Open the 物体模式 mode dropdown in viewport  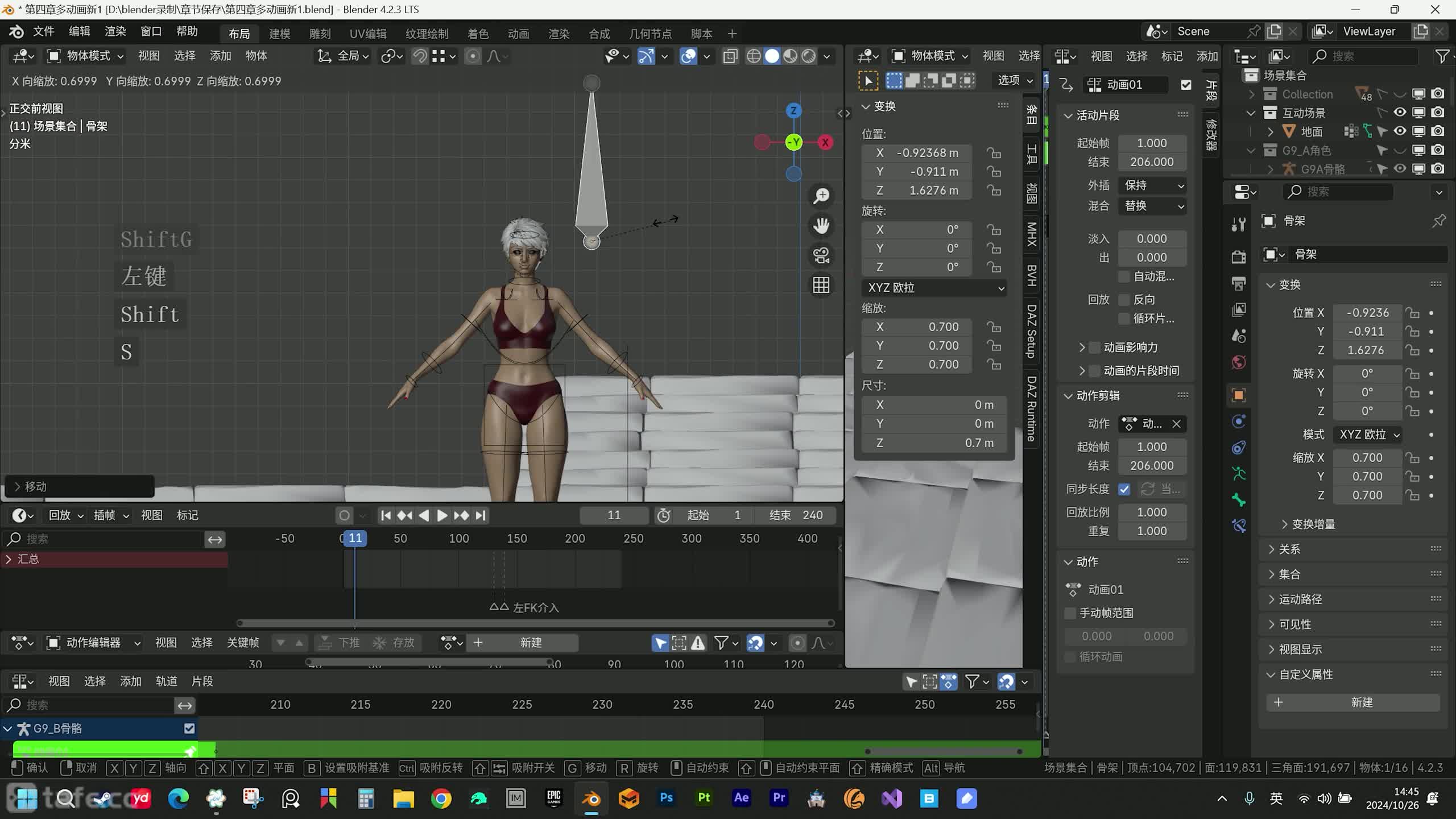click(85, 56)
